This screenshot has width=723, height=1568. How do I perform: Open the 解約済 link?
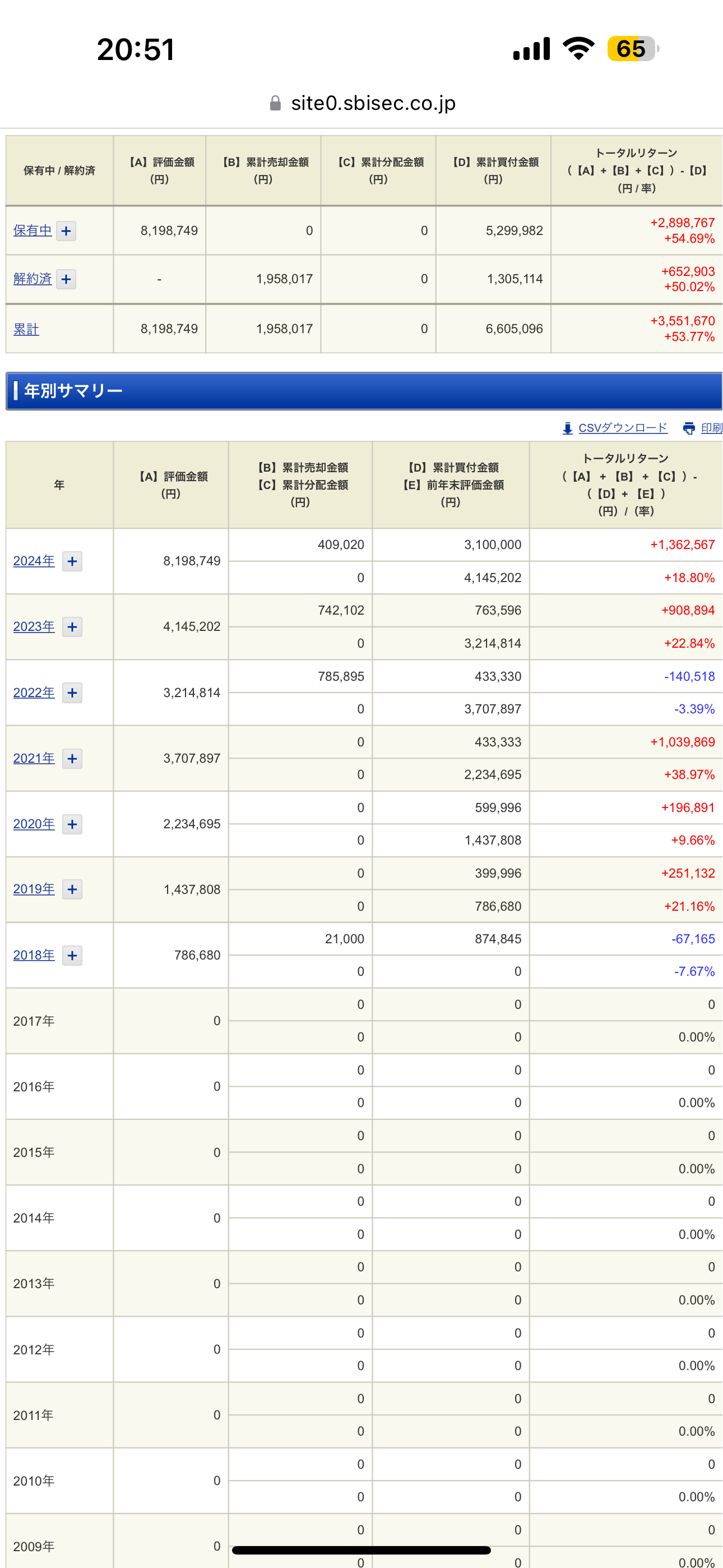point(33,279)
